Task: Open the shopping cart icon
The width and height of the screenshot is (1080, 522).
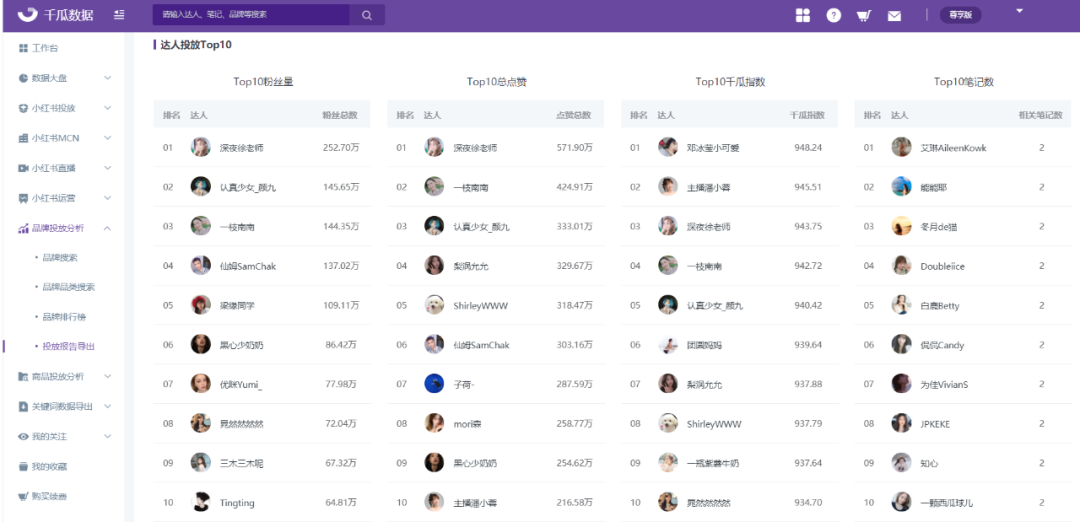Action: point(863,16)
